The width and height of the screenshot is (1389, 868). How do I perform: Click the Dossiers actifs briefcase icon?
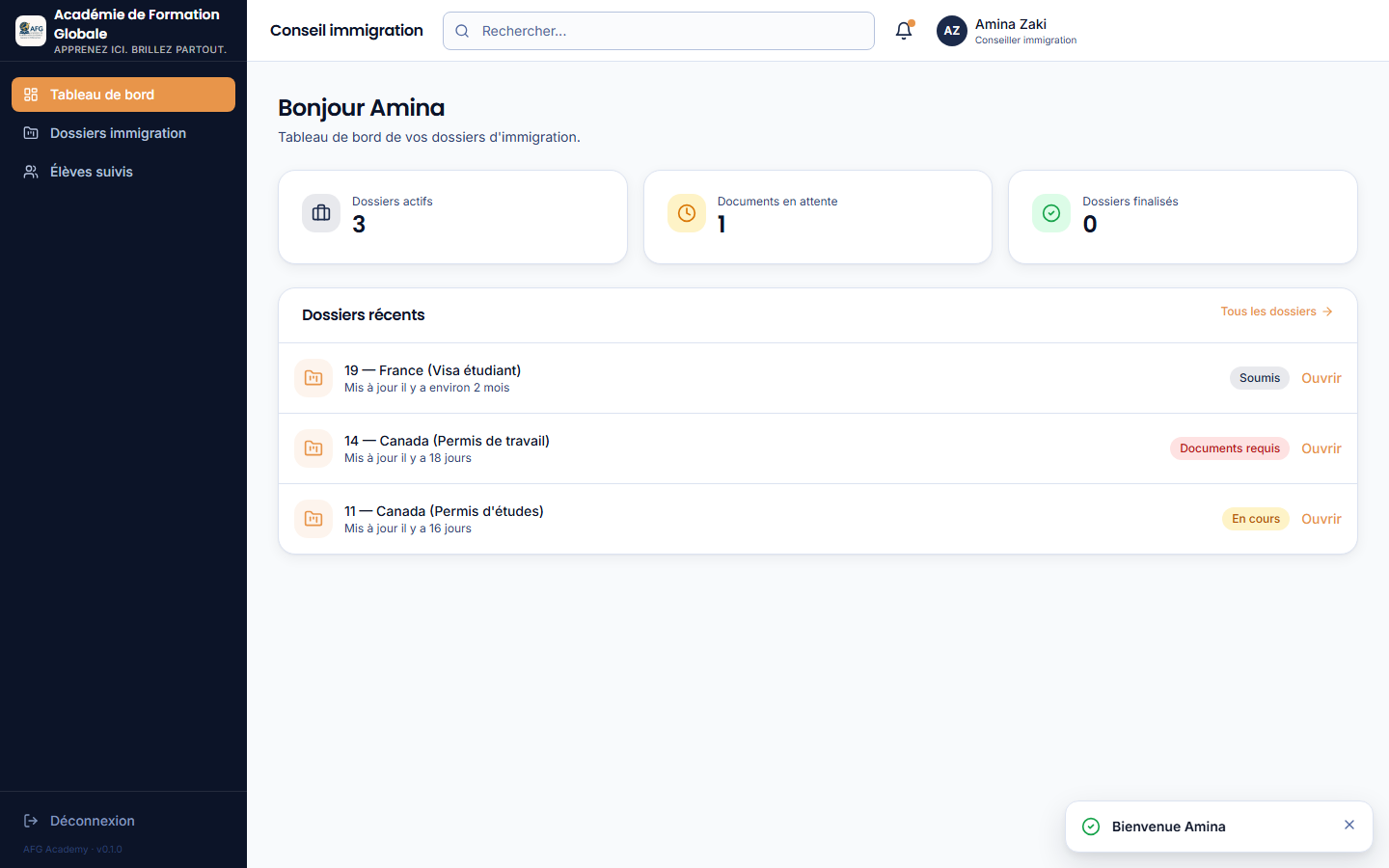coord(321,213)
